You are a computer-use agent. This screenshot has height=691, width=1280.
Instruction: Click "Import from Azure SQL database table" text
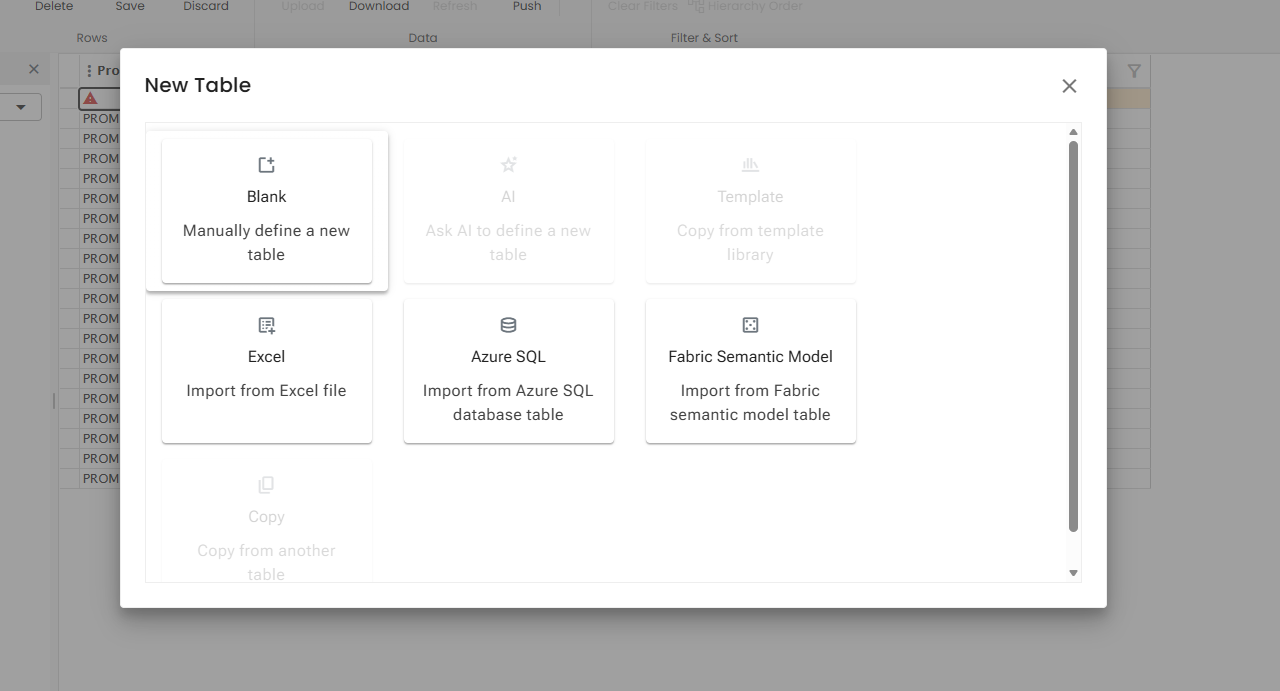click(508, 402)
